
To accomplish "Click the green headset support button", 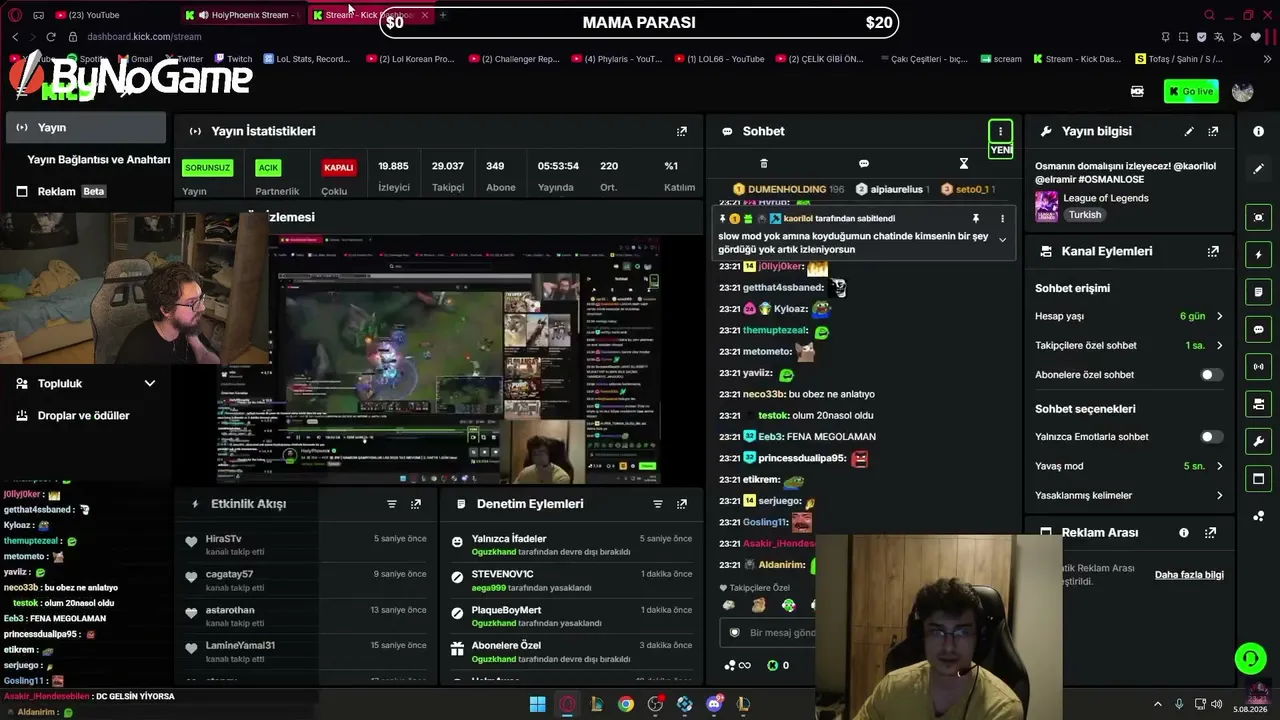I will [x=1250, y=658].
